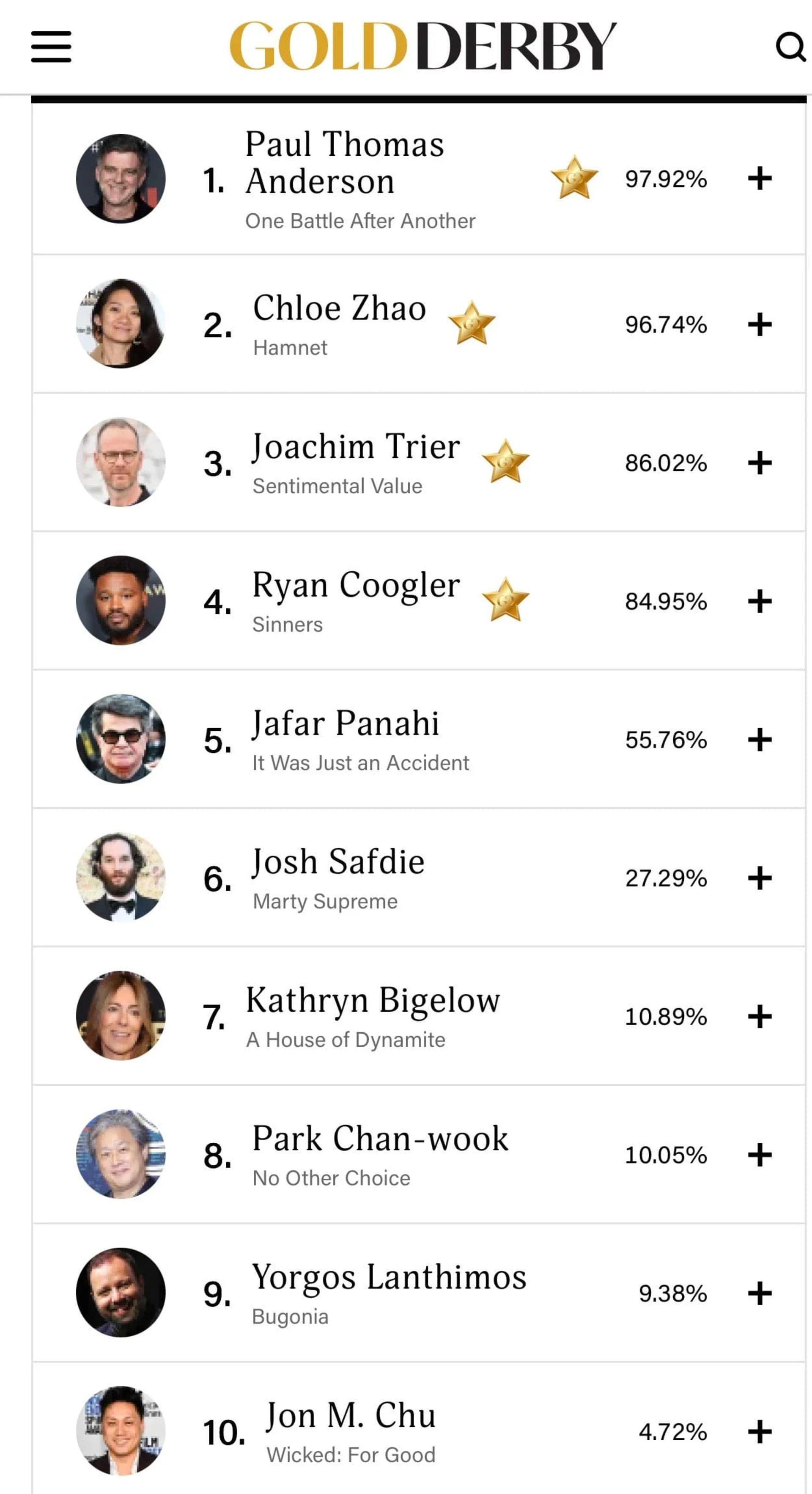The height and width of the screenshot is (1494, 812).
Task: Click the search magnifier icon
Action: click(790, 47)
